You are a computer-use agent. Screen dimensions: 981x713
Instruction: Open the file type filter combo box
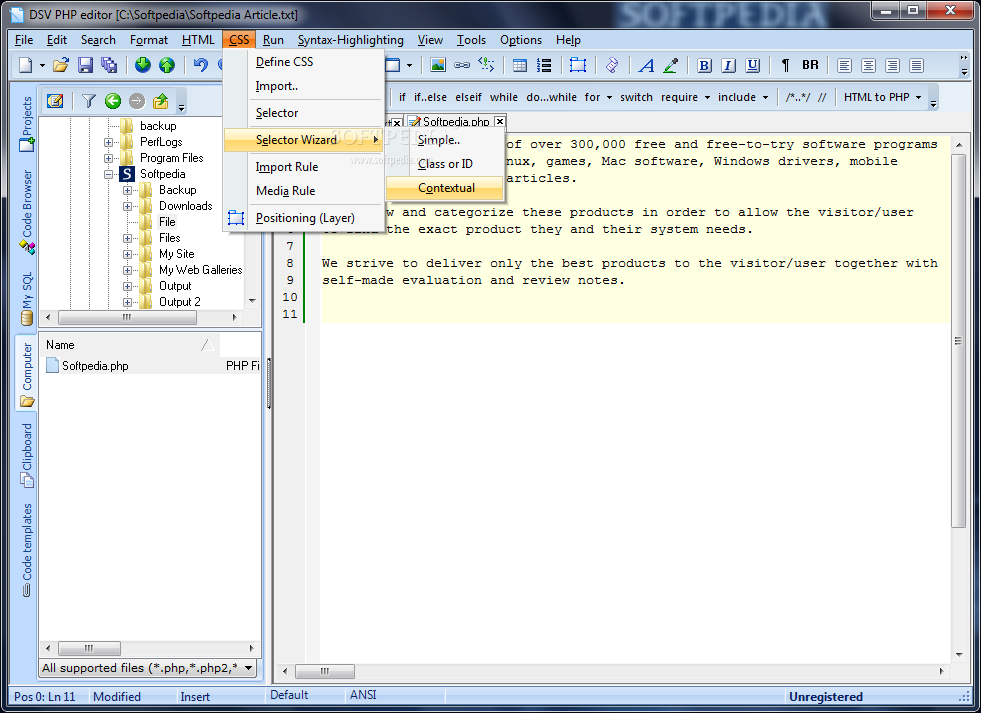click(x=148, y=668)
